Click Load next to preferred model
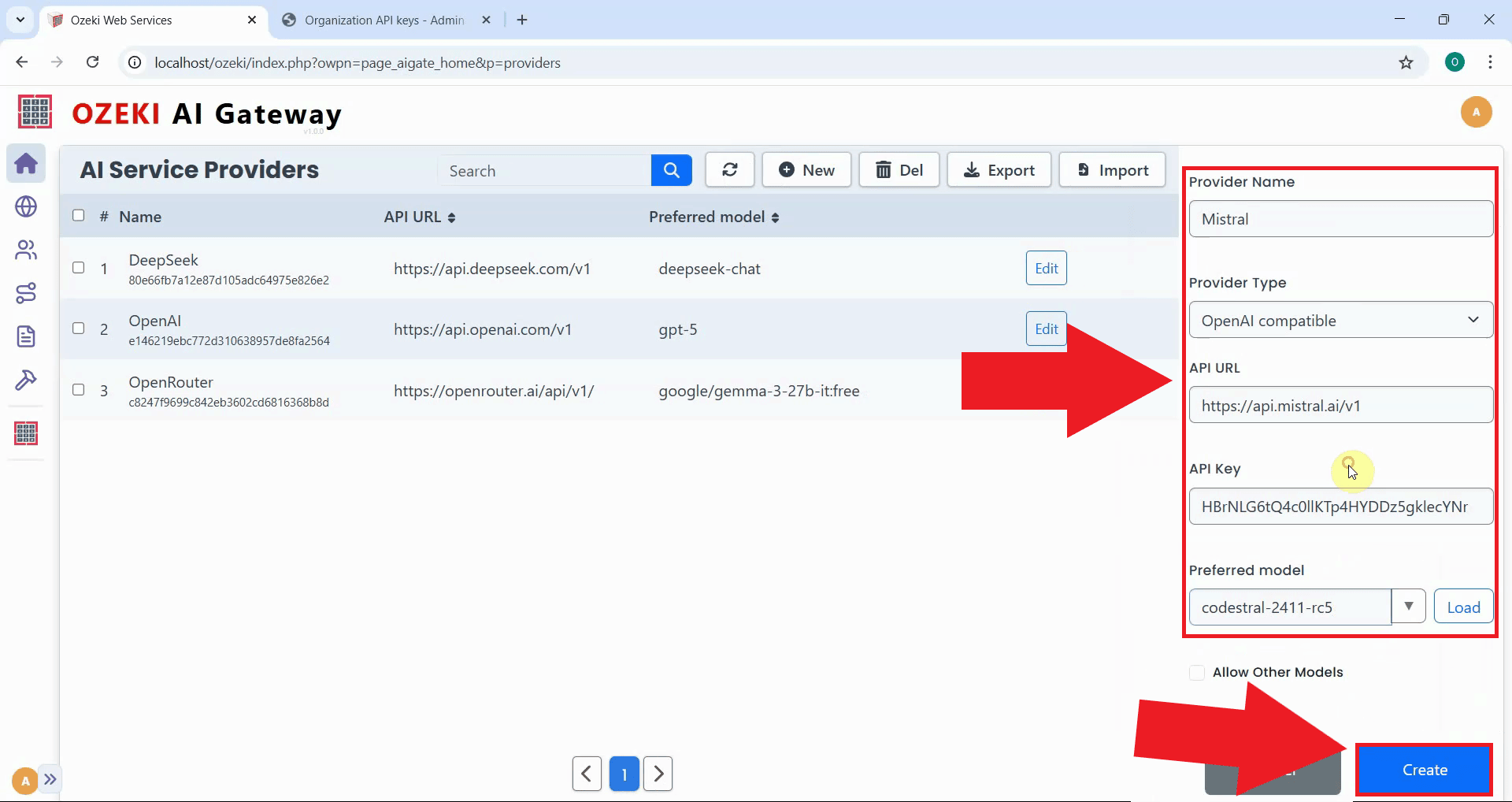Viewport: 1512px width, 802px height. click(1463, 607)
